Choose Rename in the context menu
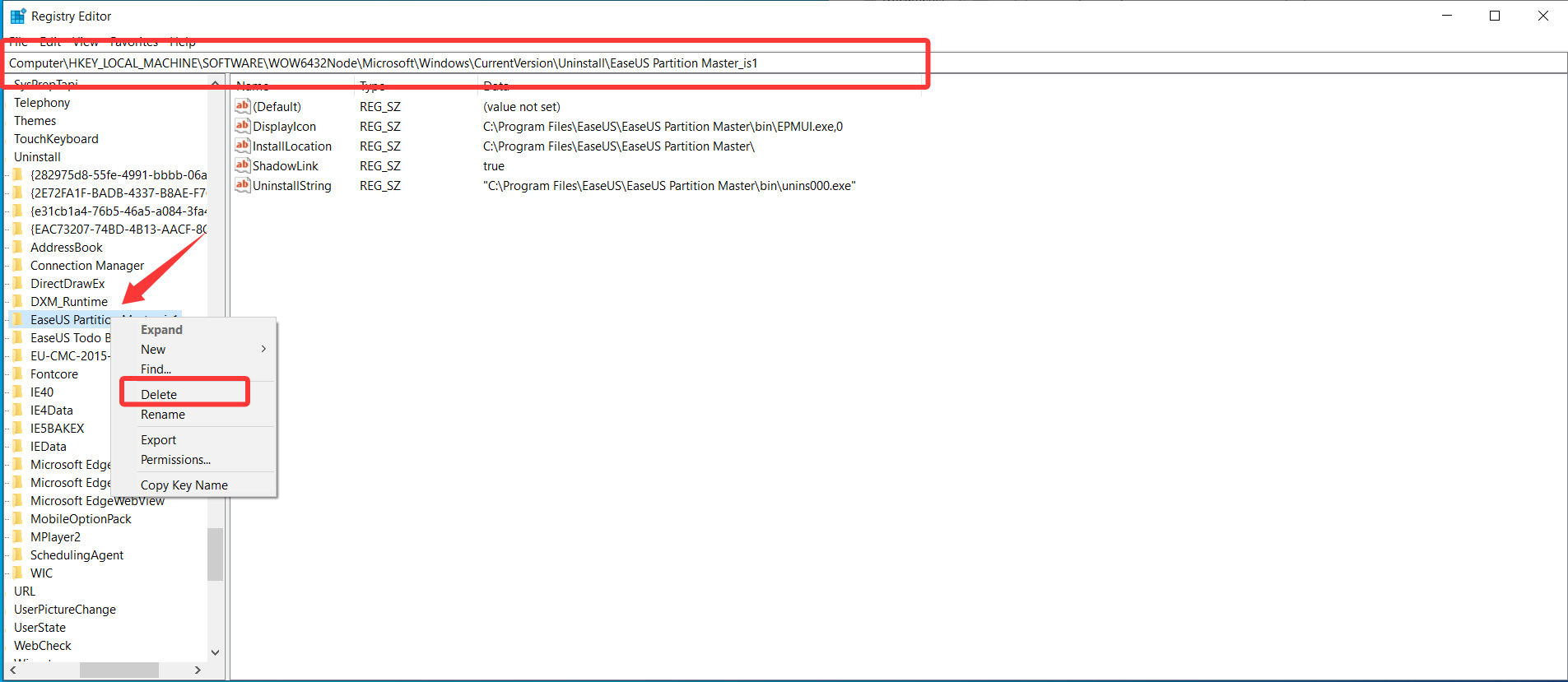 point(193,414)
